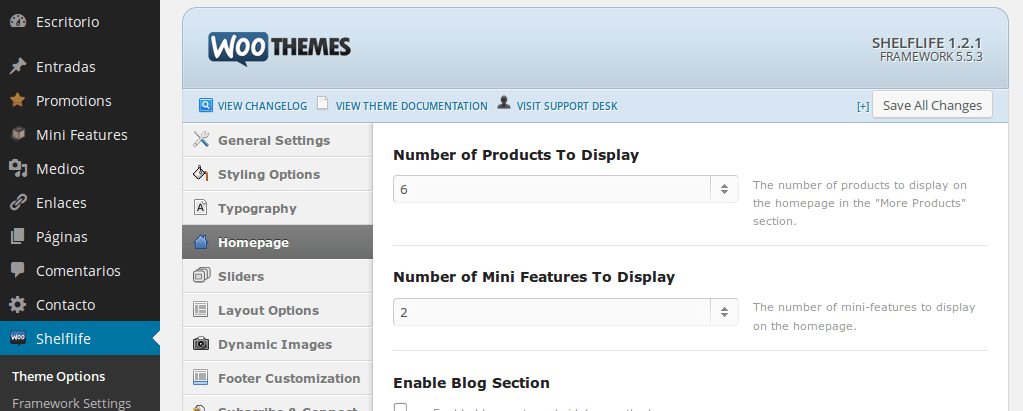This screenshot has width=1023, height=411.
Task: Click the theme documentation page icon
Action: [322, 103]
